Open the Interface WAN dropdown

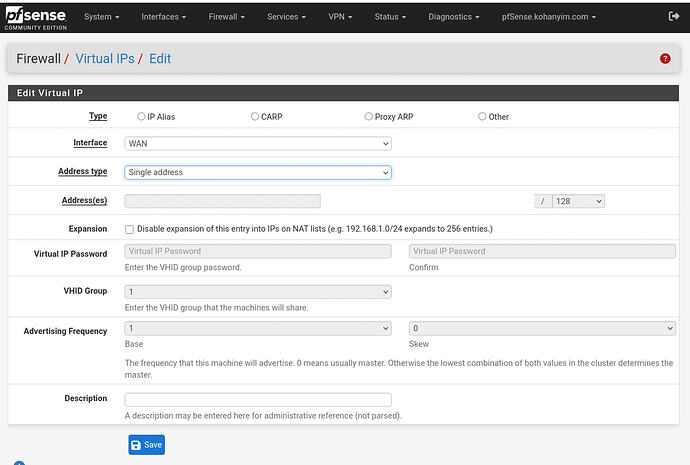coord(258,143)
